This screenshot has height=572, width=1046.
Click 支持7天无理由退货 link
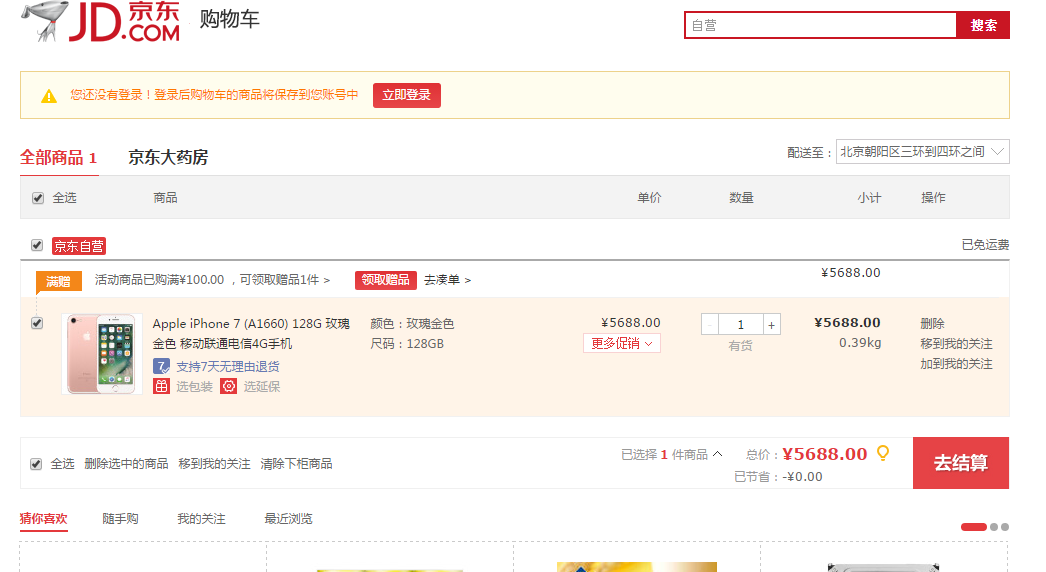[227, 366]
